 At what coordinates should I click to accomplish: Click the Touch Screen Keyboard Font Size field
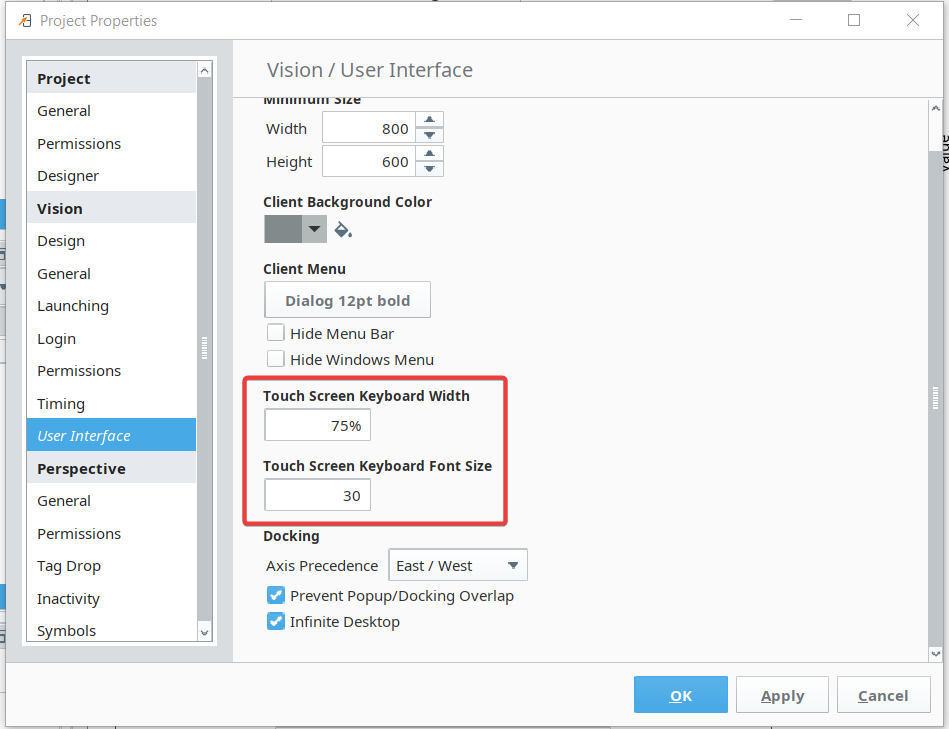pyautogui.click(x=317, y=495)
